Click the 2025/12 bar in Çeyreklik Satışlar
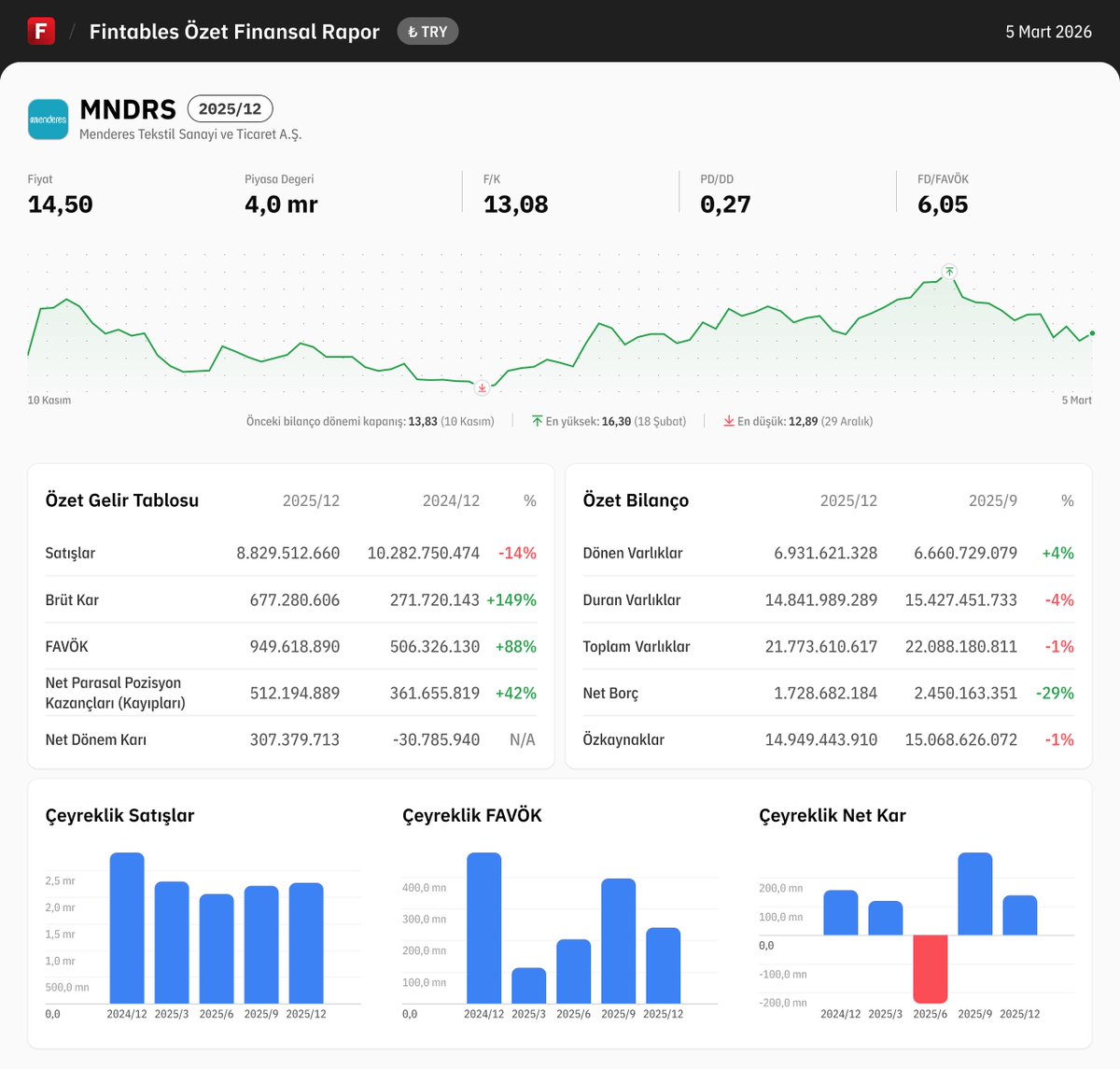 [x=306, y=943]
